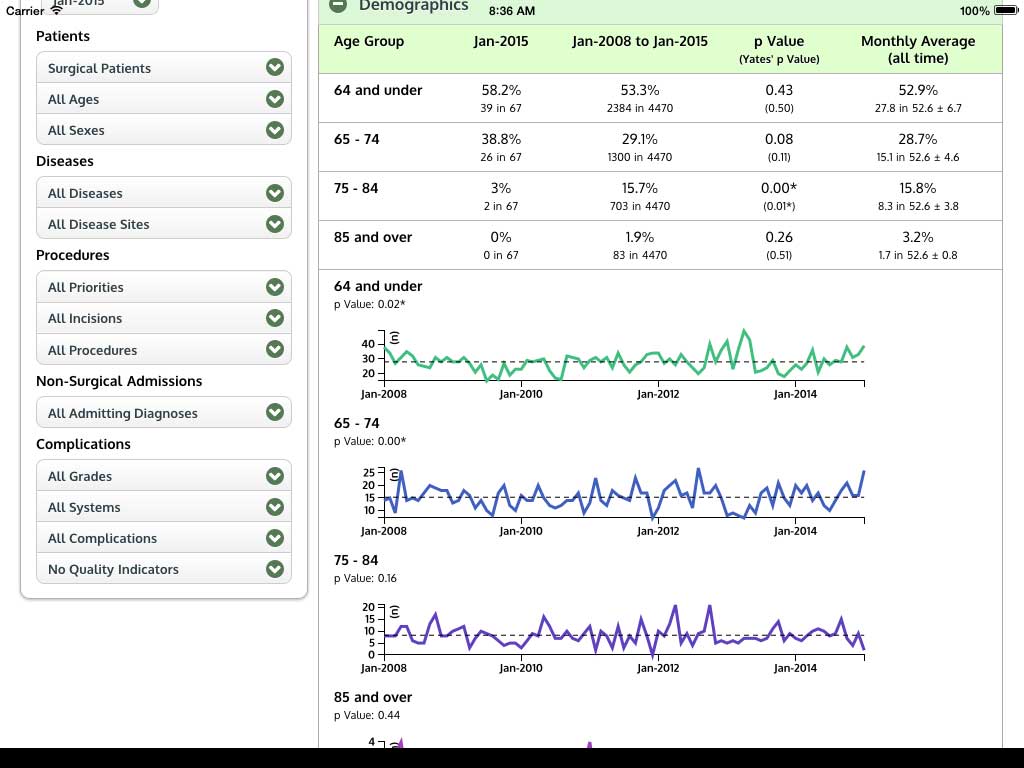Select the 75 - 84 table row label

coord(356,188)
